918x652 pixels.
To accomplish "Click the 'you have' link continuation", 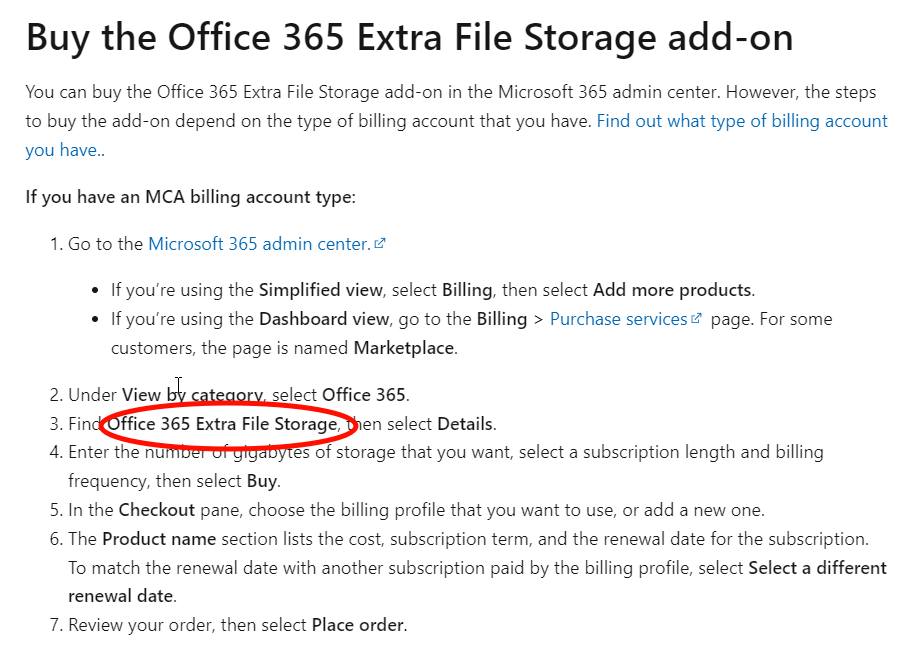I will (x=61, y=150).
